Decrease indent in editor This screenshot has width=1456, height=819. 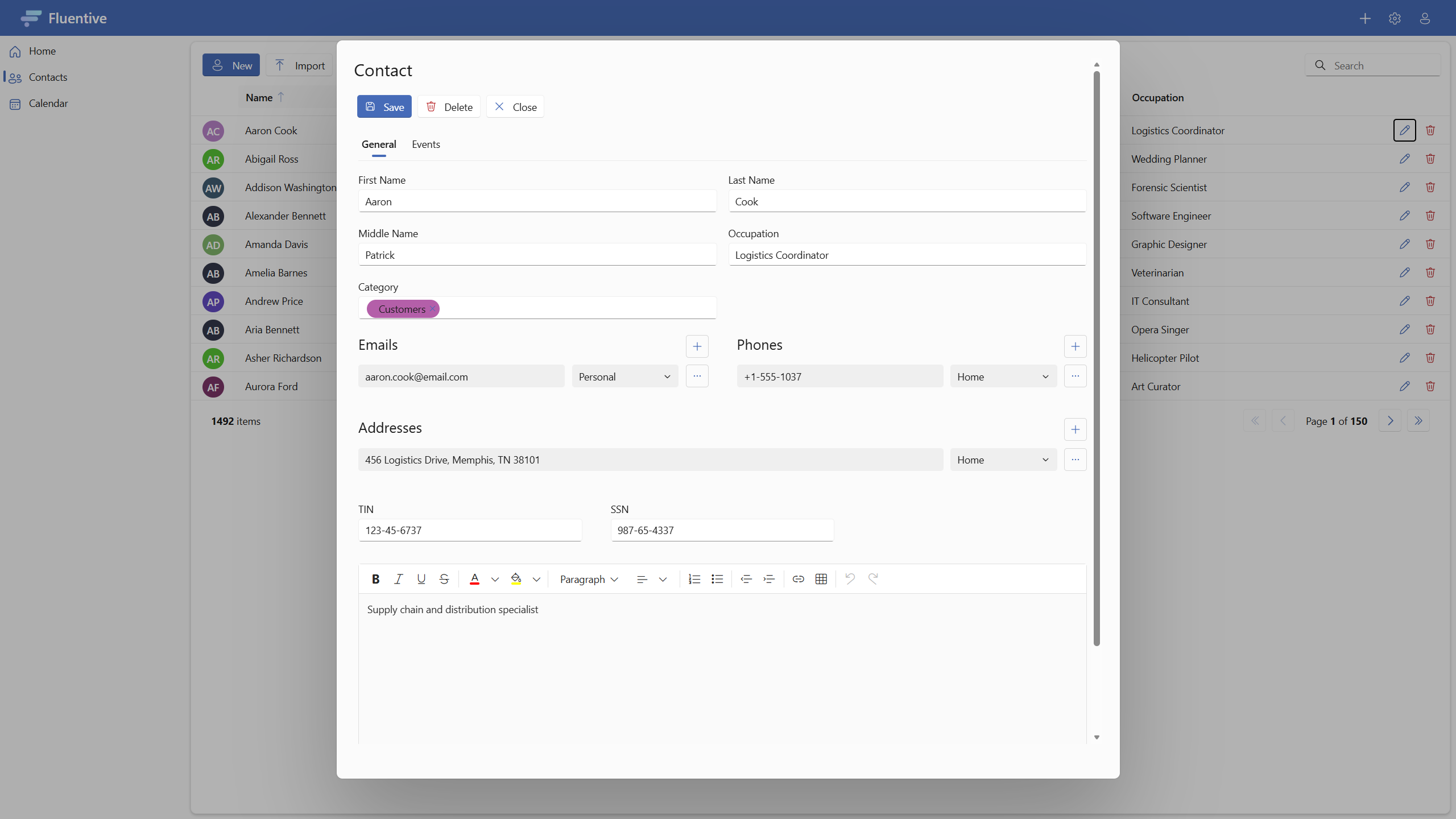pos(746,579)
